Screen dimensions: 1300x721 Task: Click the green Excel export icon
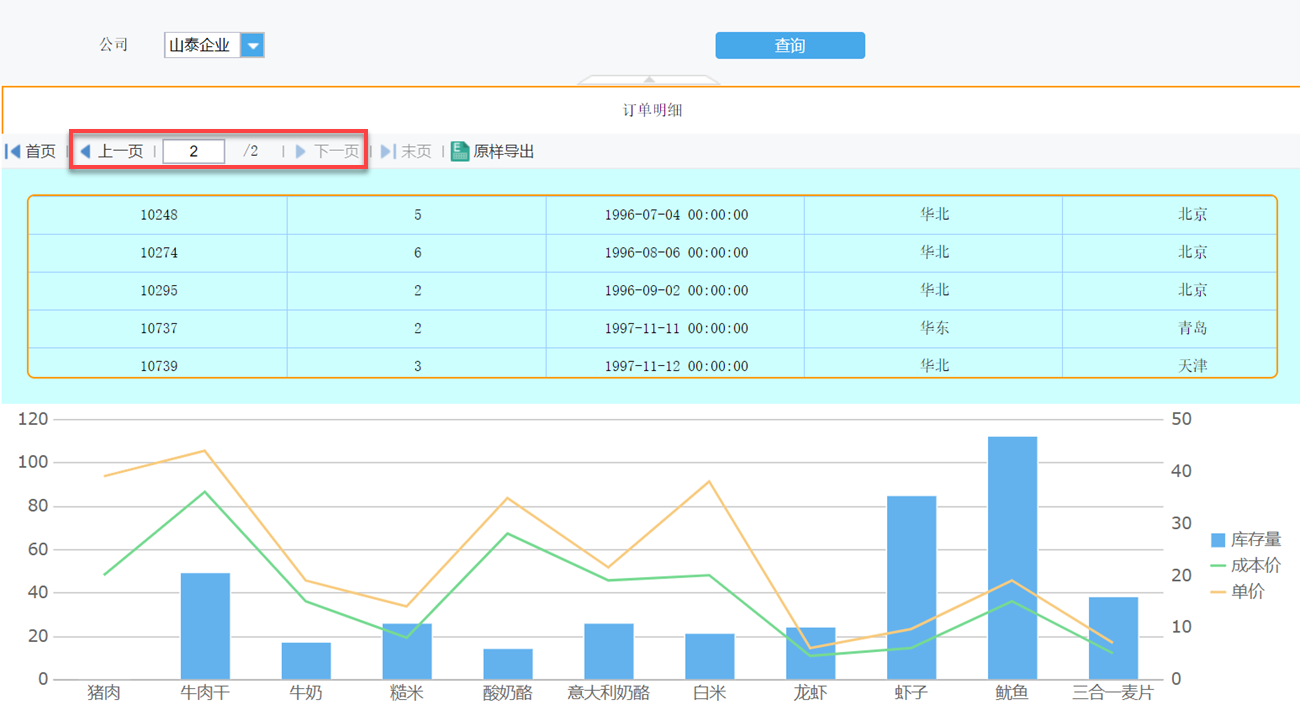point(460,151)
